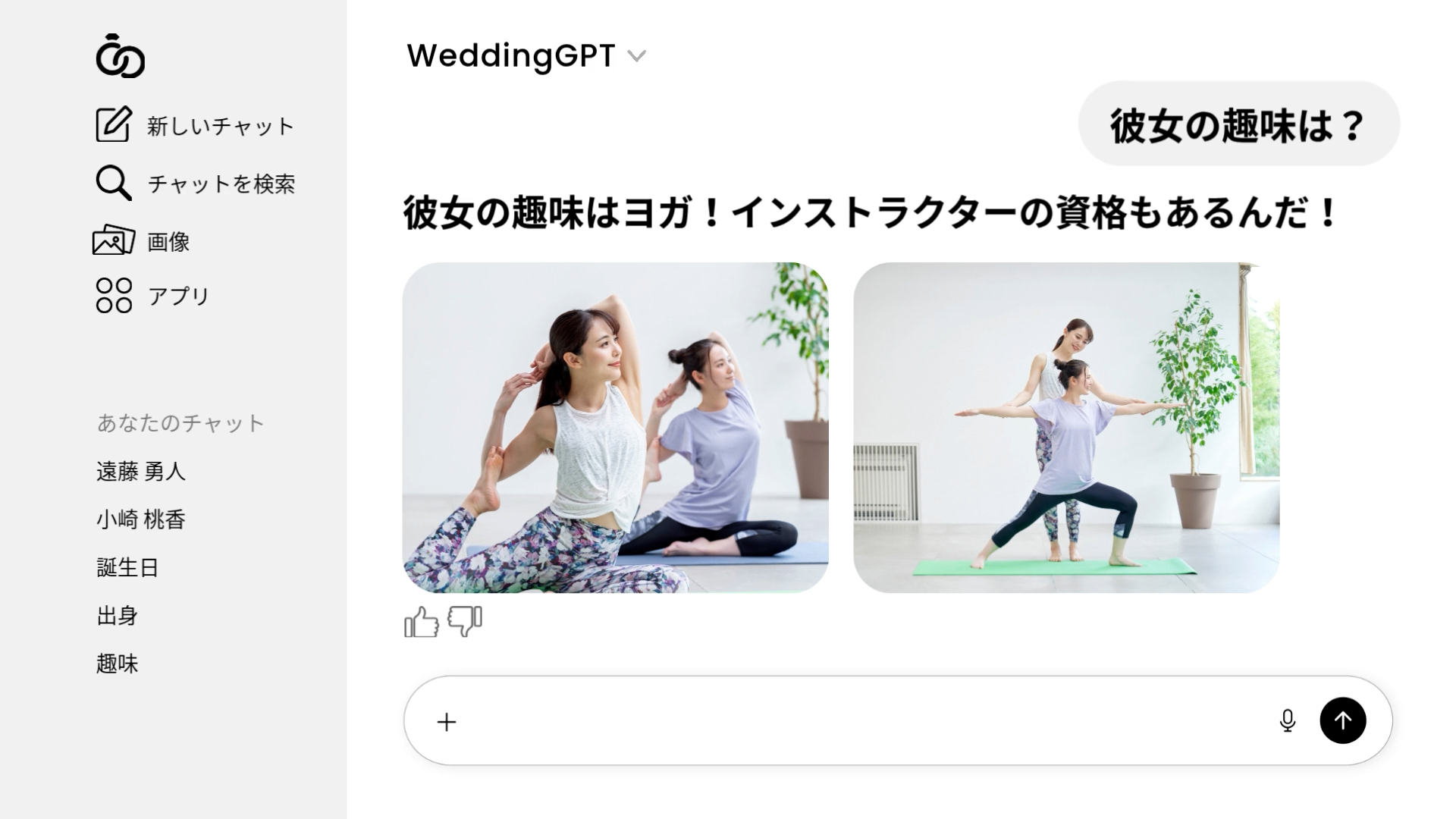This screenshot has height=819, width=1456.
Task: Click the WeddingGPT rings logo icon
Action: pos(120,56)
